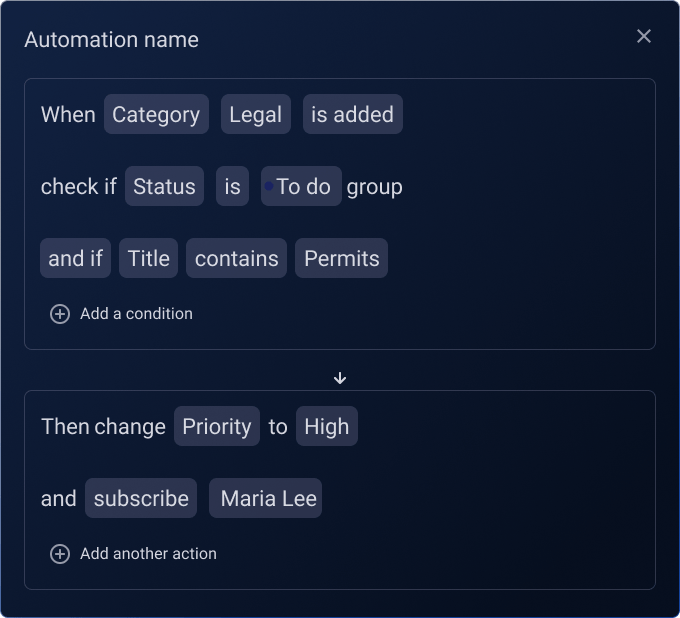Open the 'is added' trigger selector

pyautogui.click(x=353, y=114)
